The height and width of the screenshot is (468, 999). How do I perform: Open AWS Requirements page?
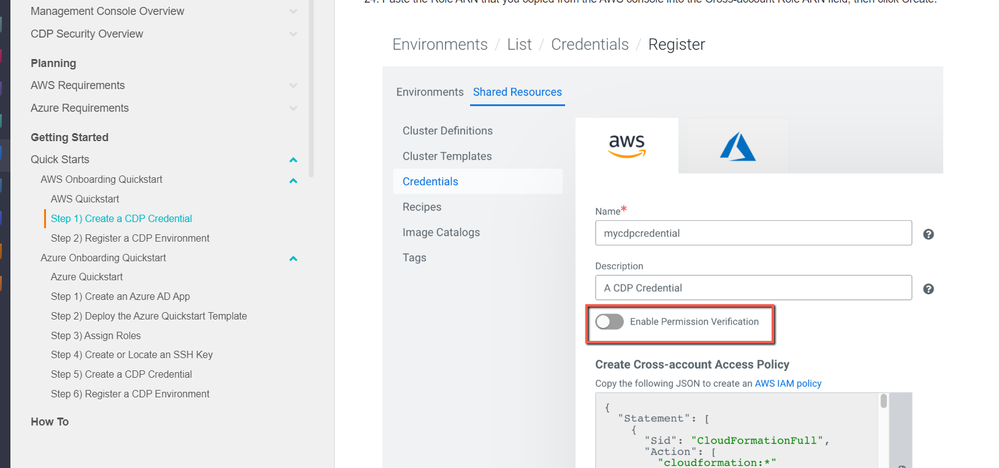(x=78, y=85)
